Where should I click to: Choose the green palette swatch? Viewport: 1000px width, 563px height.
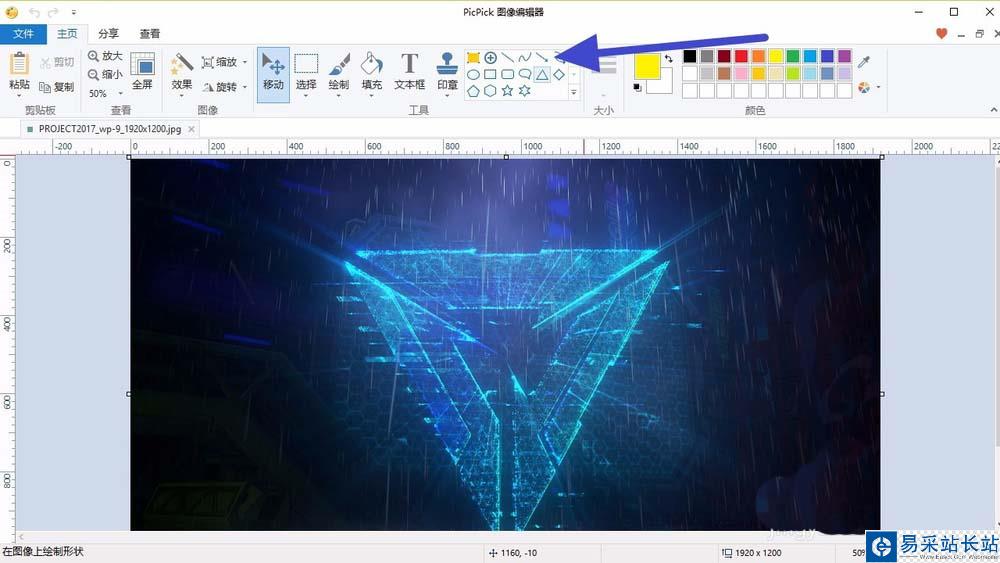(793, 56)
